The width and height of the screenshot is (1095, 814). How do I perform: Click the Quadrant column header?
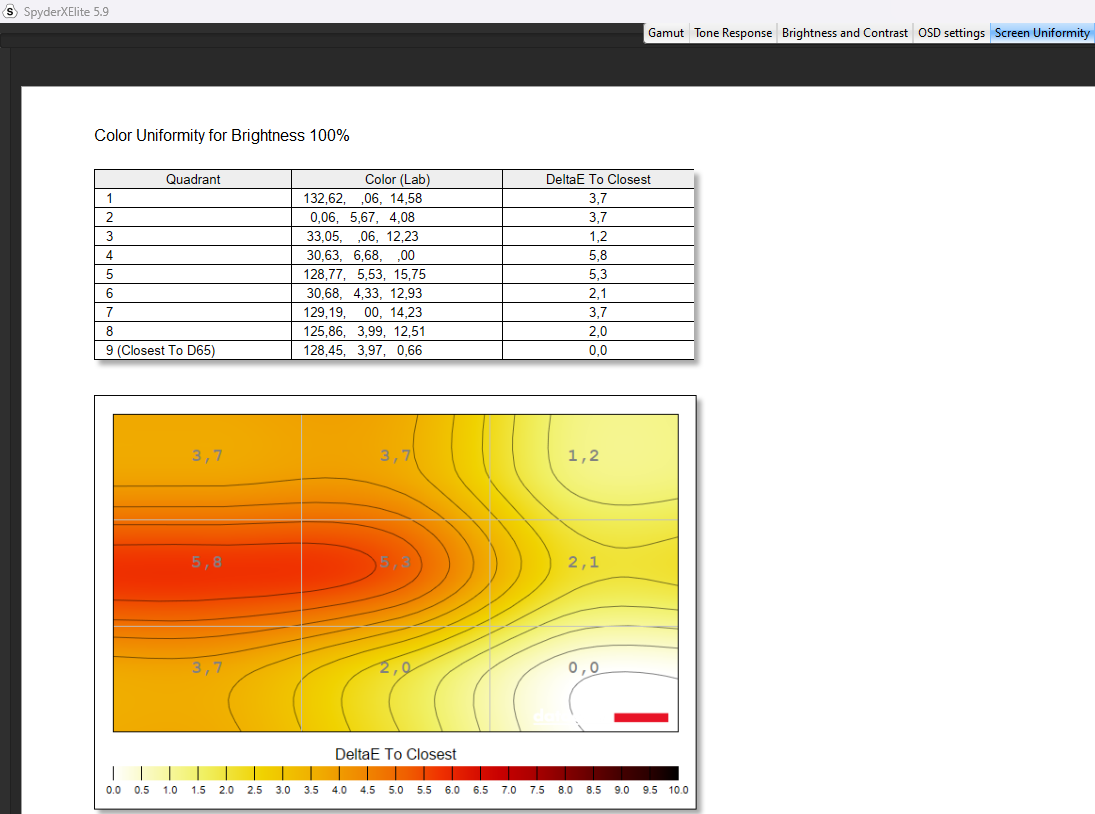point(193,180)
